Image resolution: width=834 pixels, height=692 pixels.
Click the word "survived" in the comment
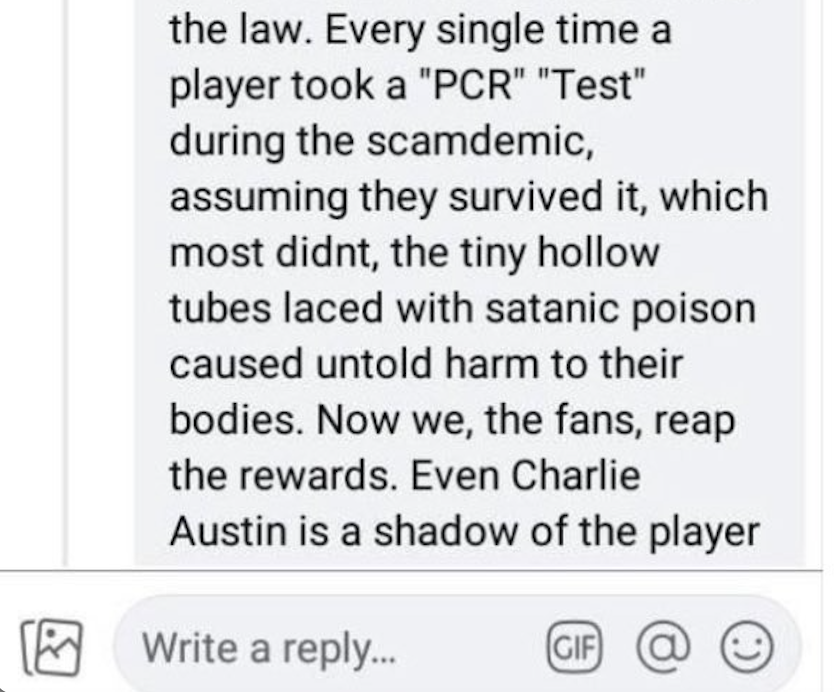pyautogui.click(x=524, y=197)
